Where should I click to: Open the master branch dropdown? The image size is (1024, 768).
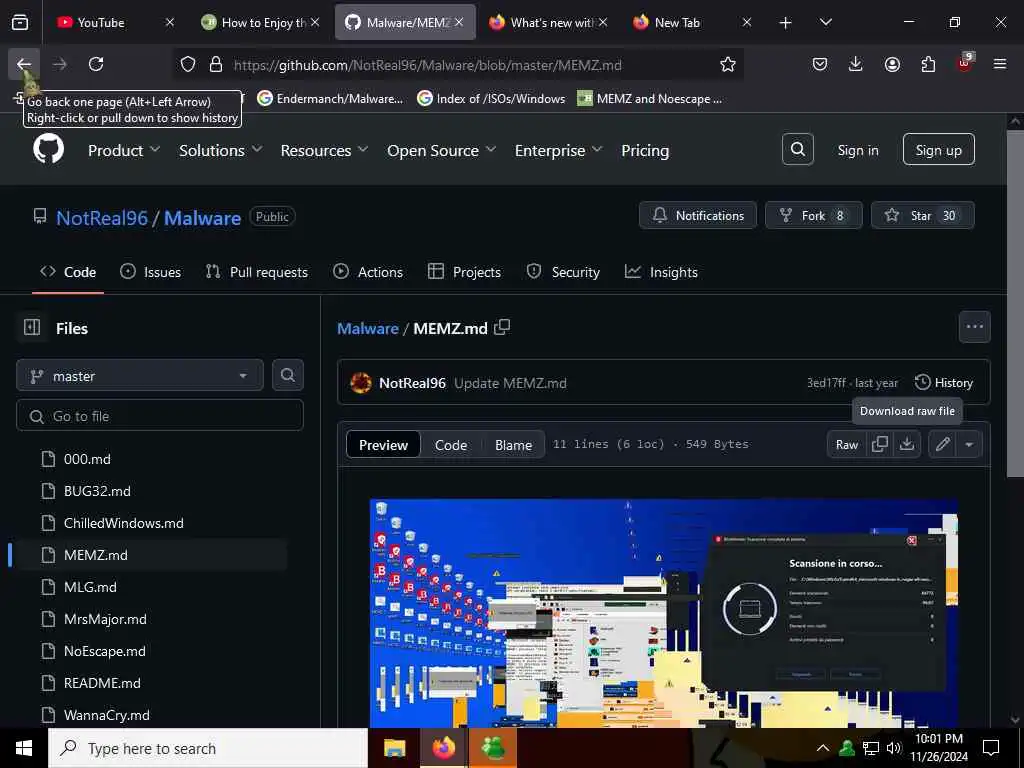[140, 376]
